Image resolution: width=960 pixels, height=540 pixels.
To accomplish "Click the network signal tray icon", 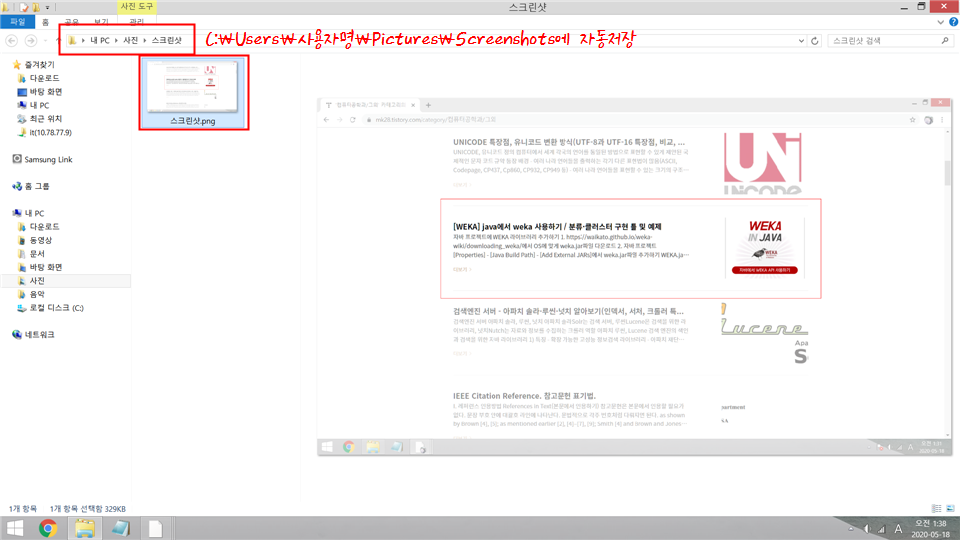I will tap(882, 529).
